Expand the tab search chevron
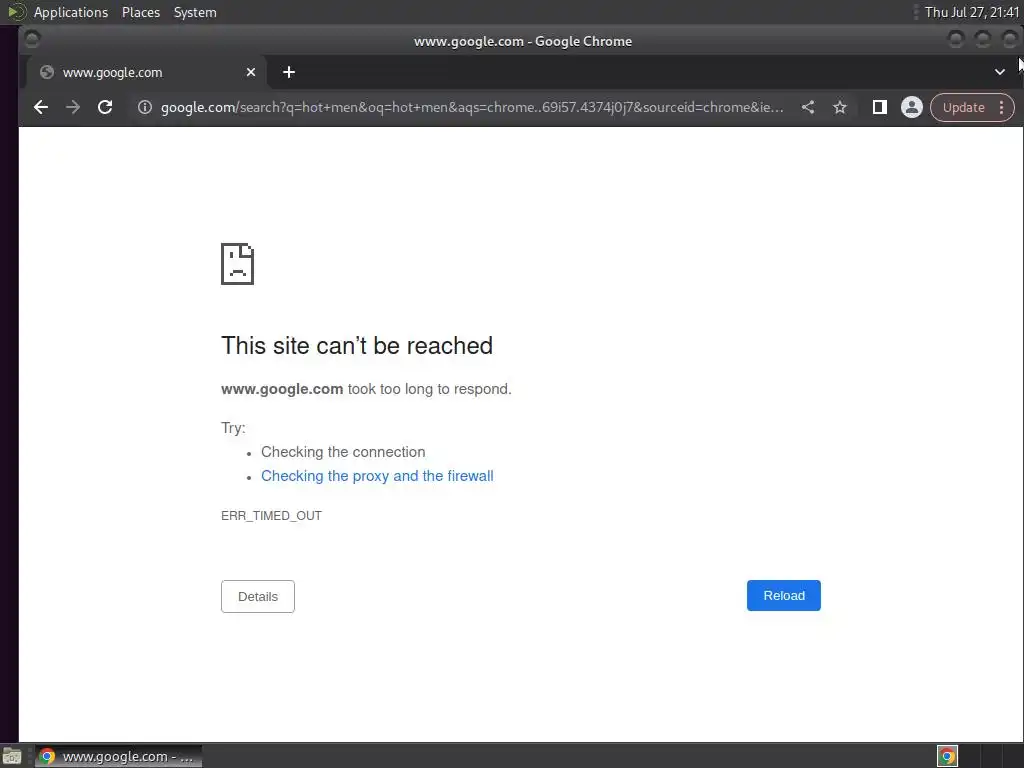 (999, 72)
